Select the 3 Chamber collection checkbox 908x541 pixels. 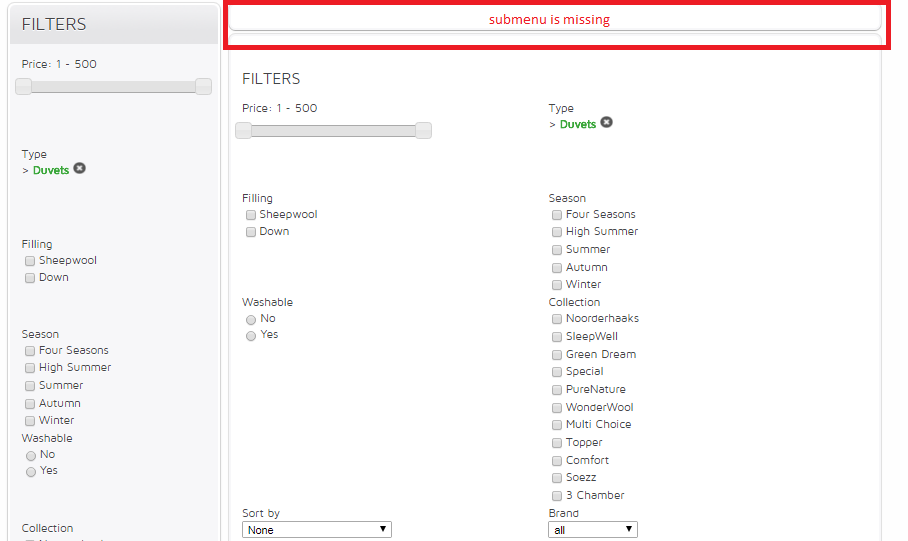click(x=557, y=496)
